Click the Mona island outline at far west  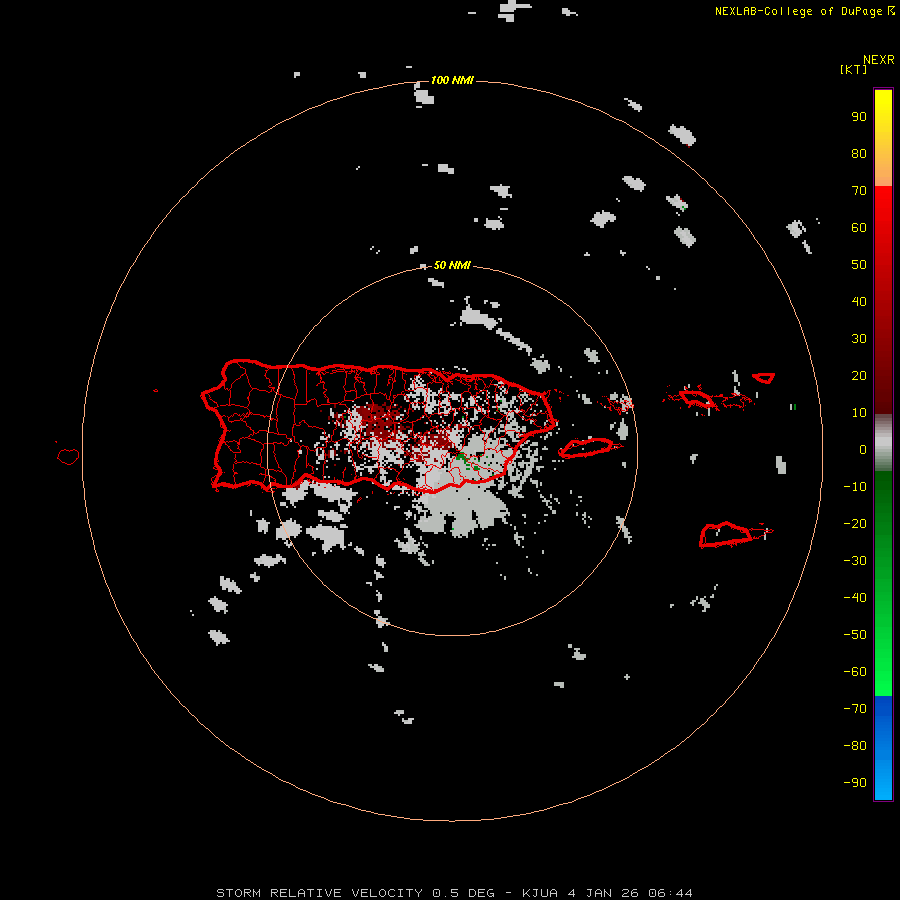[x=68, y=456]
